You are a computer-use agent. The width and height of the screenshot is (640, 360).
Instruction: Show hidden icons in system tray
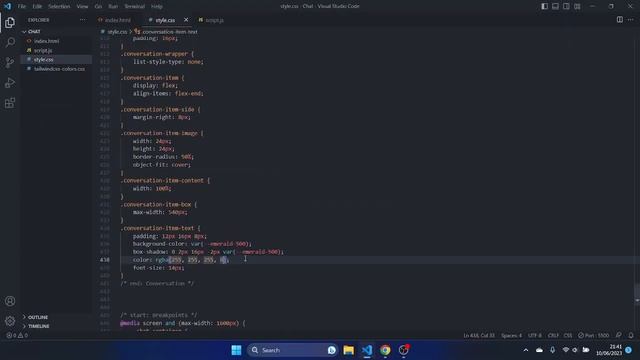[x=526, y=350]
